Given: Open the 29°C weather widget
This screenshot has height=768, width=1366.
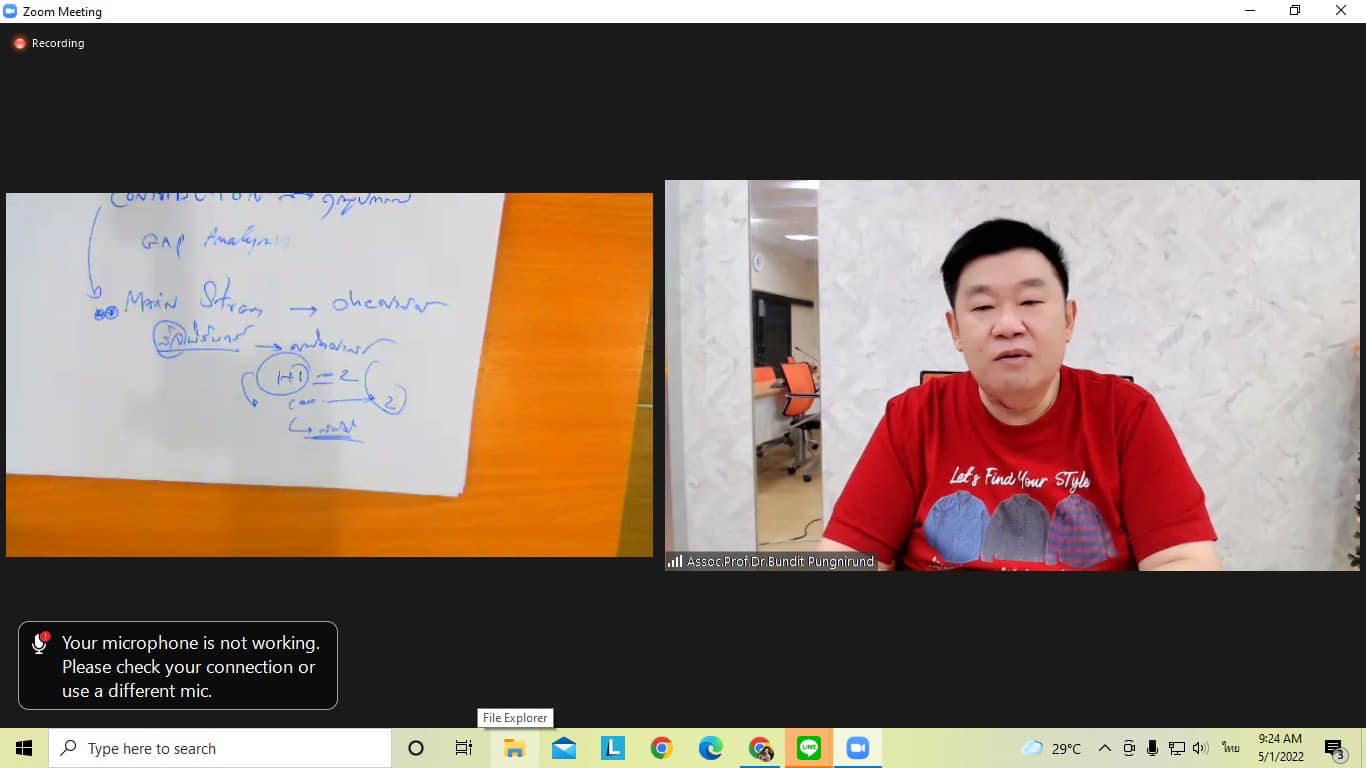Looking at the screenshot, I should click(x=1052, y=748).
